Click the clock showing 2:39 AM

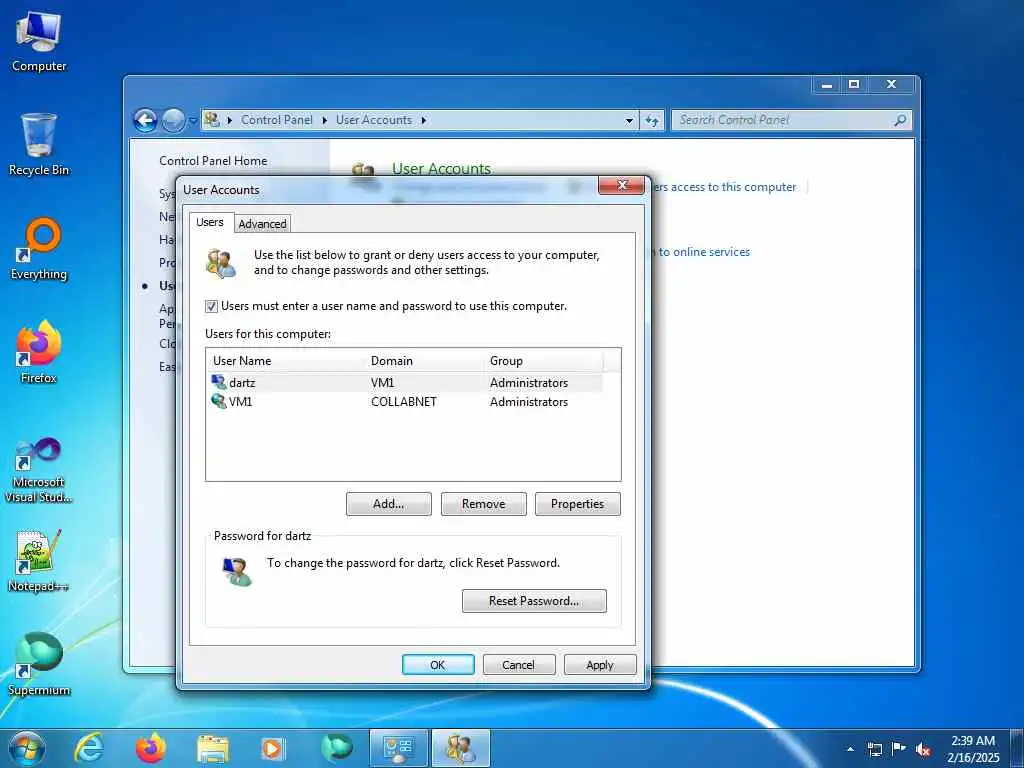973,748
